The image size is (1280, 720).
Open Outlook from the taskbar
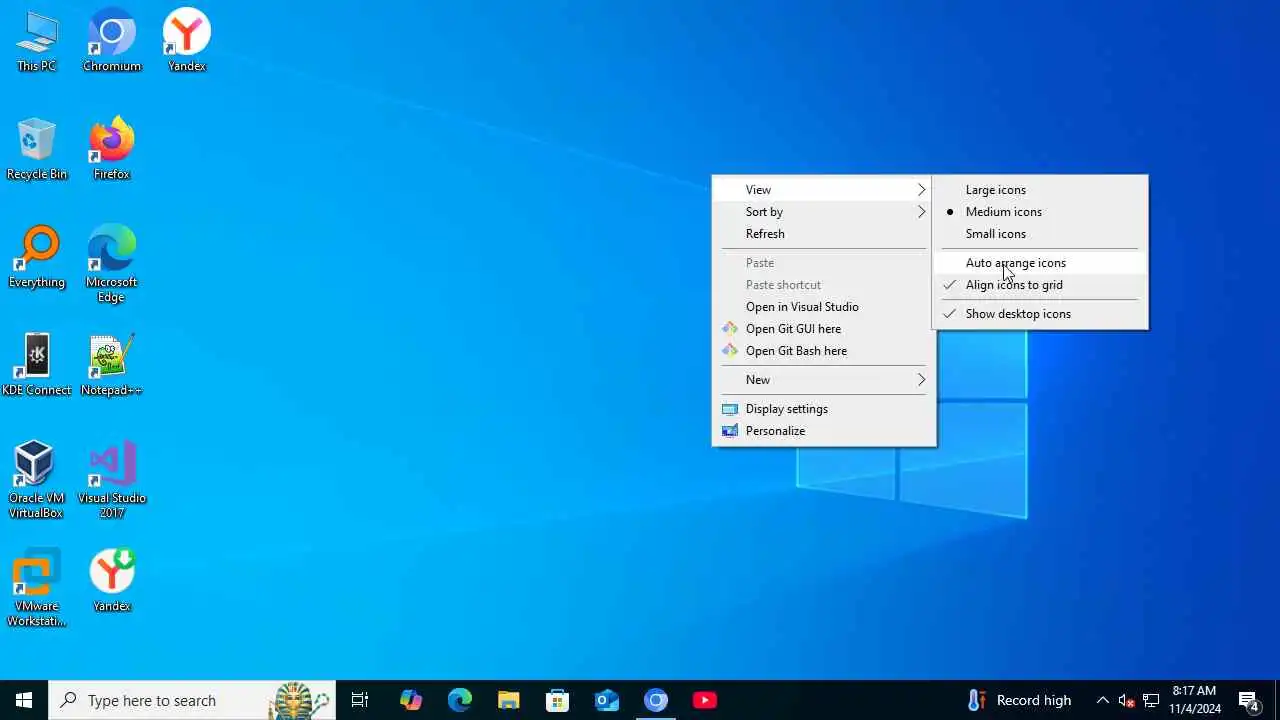pyautogui.click(x=606, y=700)
